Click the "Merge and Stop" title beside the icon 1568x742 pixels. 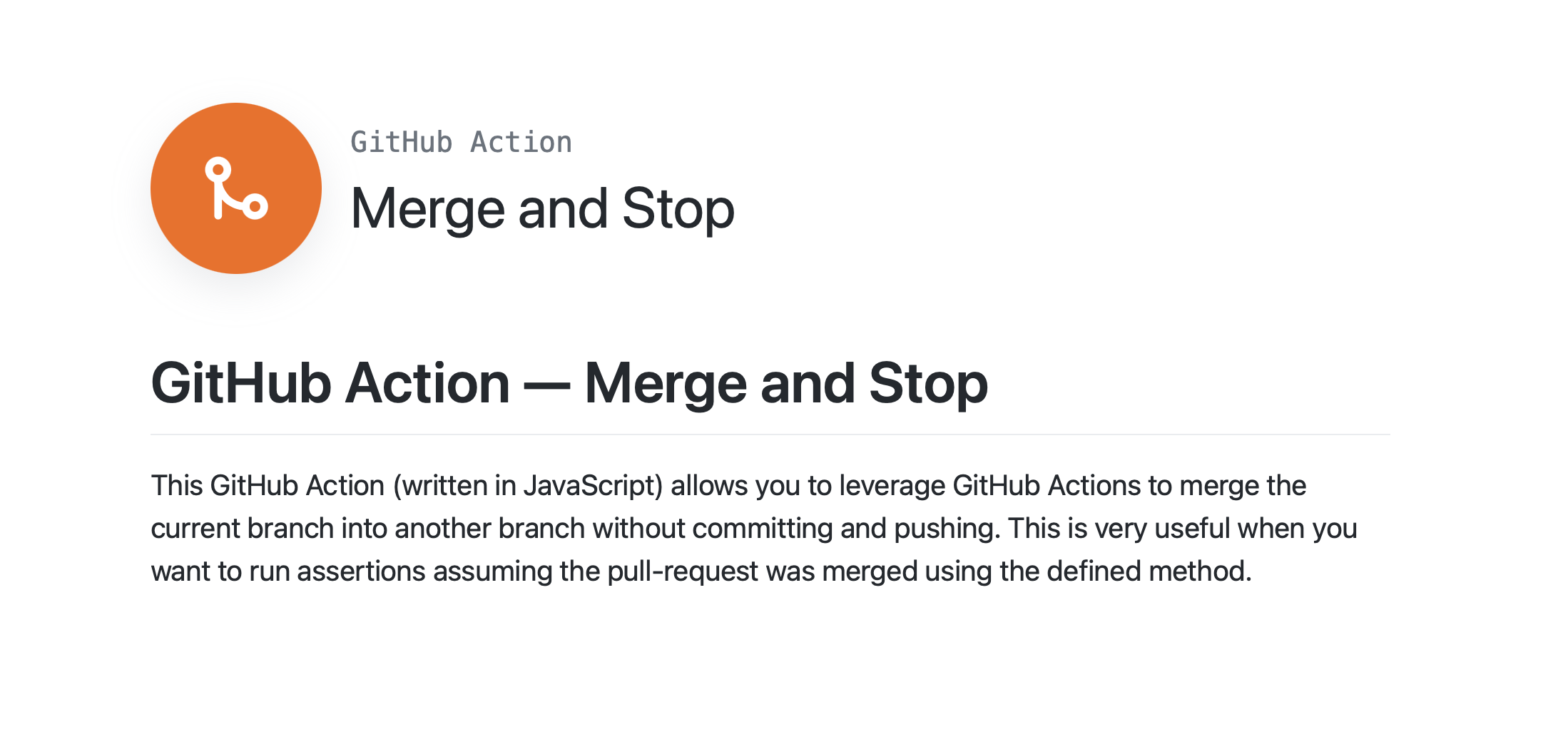542,208
